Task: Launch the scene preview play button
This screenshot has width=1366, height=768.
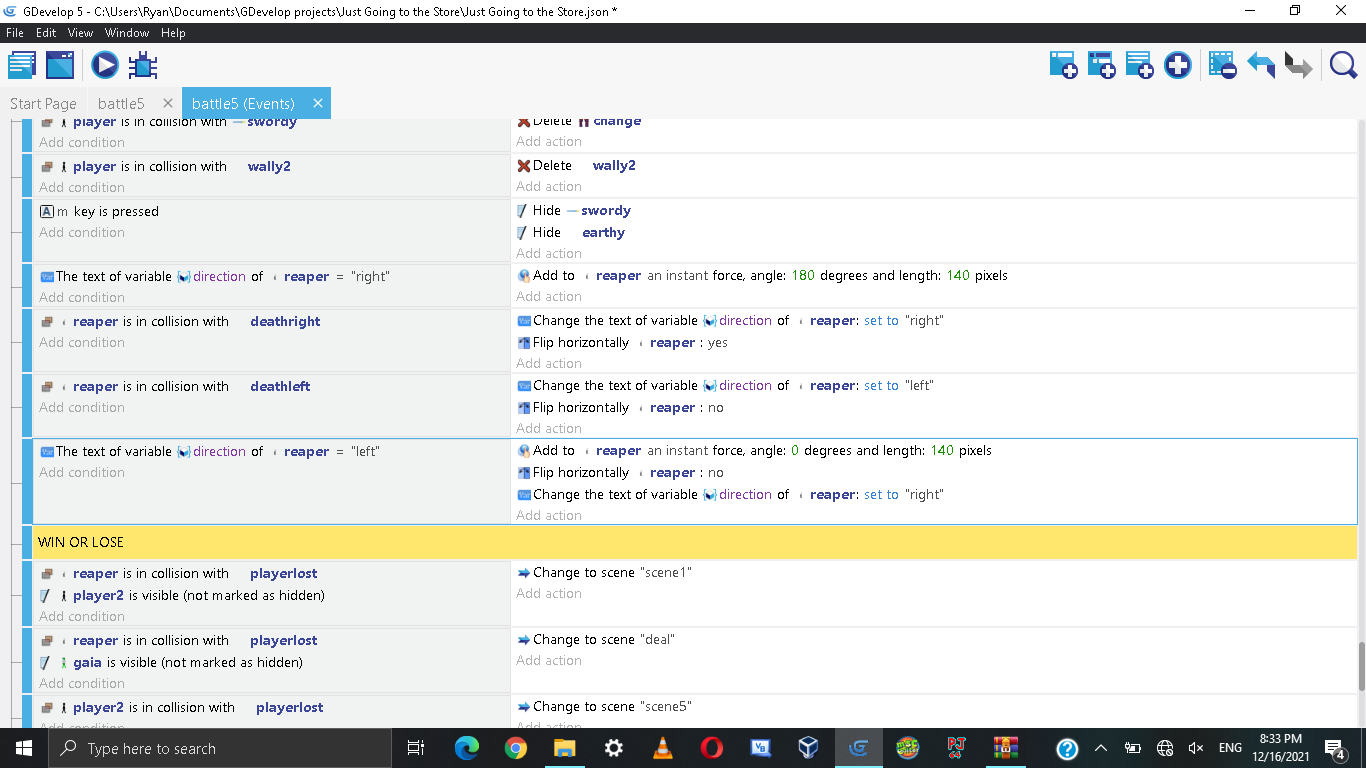Action: (x=105, y=66)
